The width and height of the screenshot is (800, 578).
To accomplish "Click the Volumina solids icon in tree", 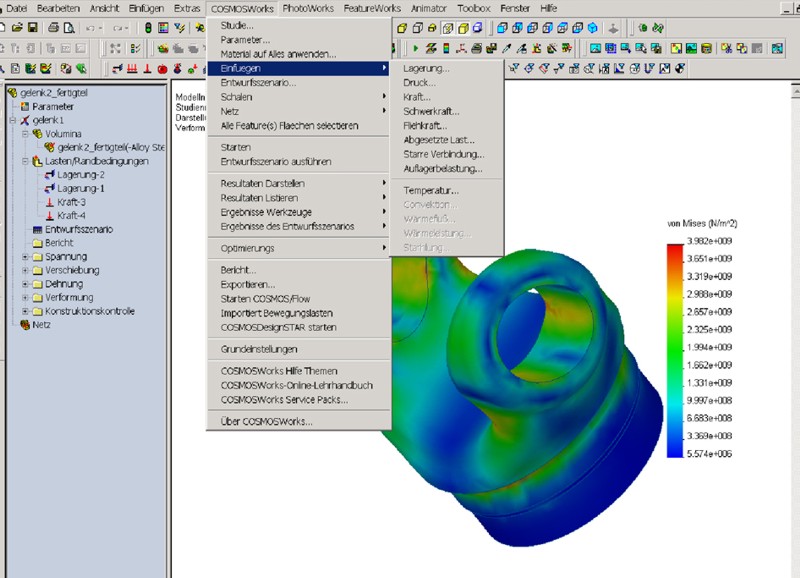I will coord(37,134).
